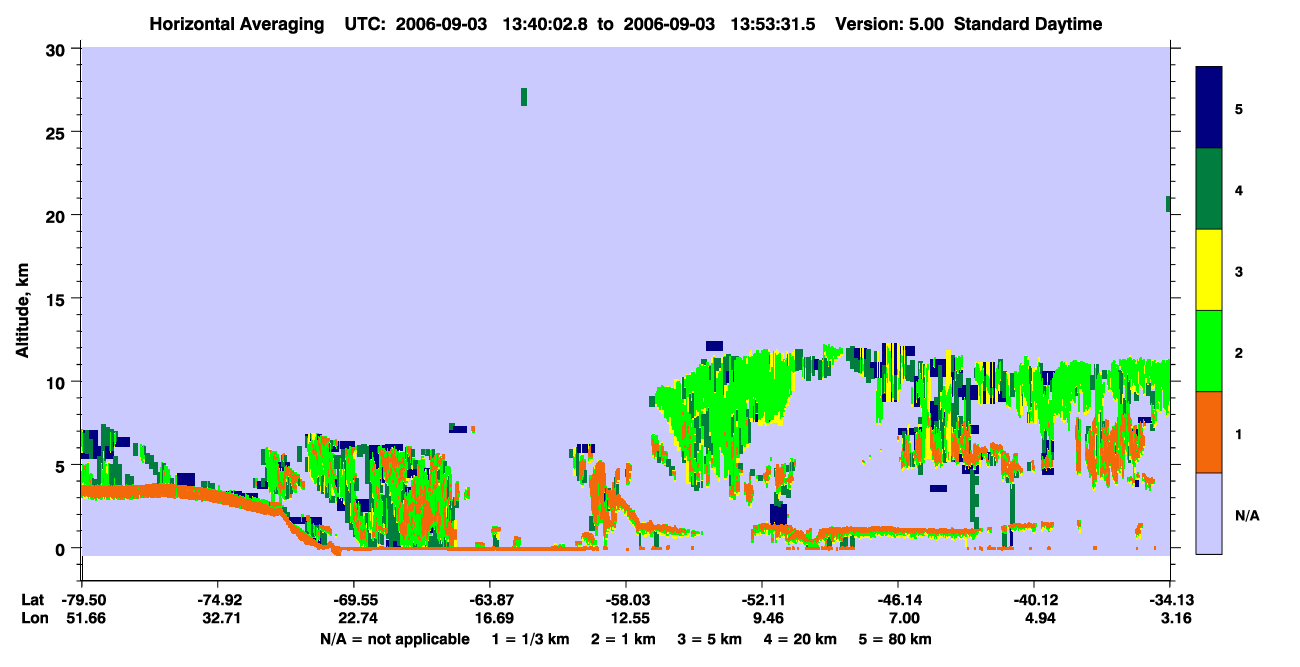1300x667 pixels.
Task: Click the latitude value -46.14
Action: (x=898, y=600)
